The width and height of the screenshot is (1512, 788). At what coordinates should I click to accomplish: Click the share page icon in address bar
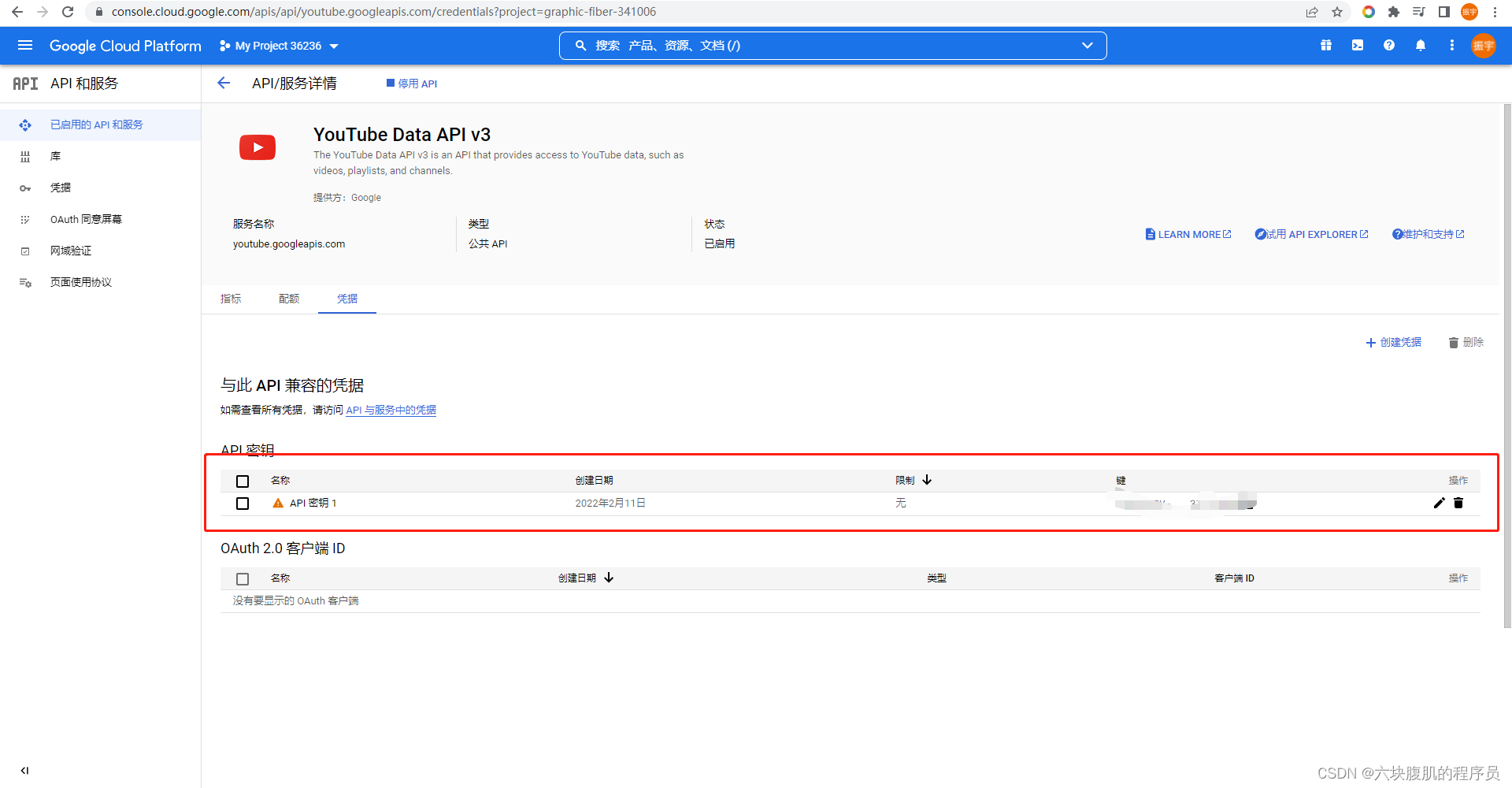pyautogui.click(x=1312, y=12)
